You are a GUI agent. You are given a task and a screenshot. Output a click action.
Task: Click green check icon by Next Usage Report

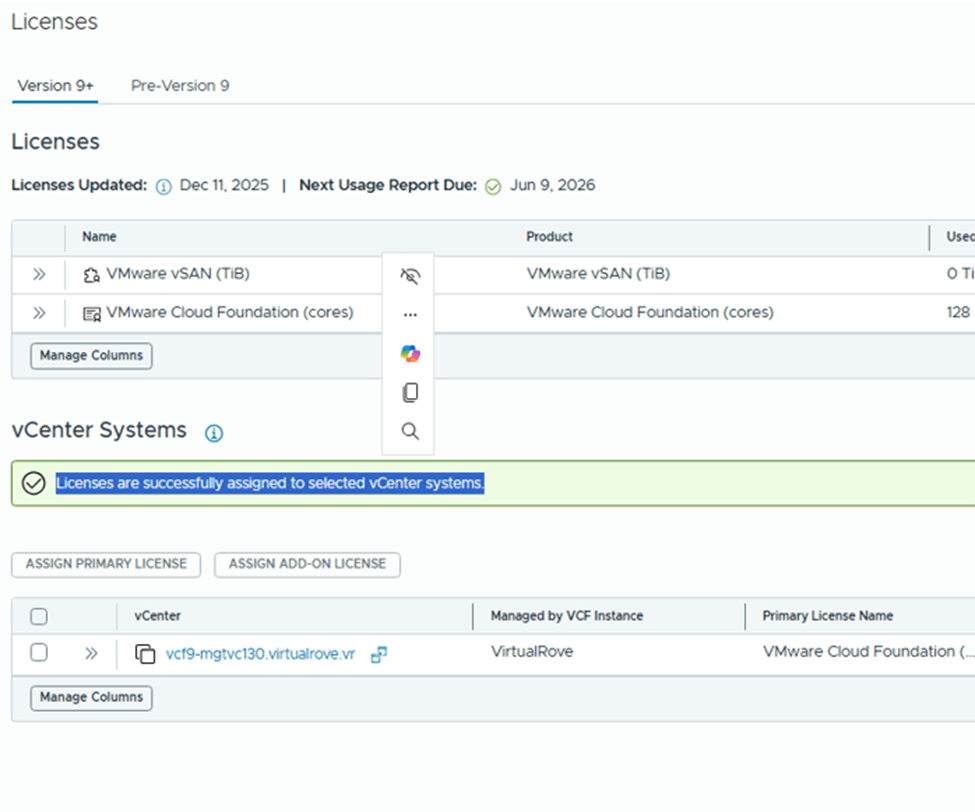tap(492, 187)
